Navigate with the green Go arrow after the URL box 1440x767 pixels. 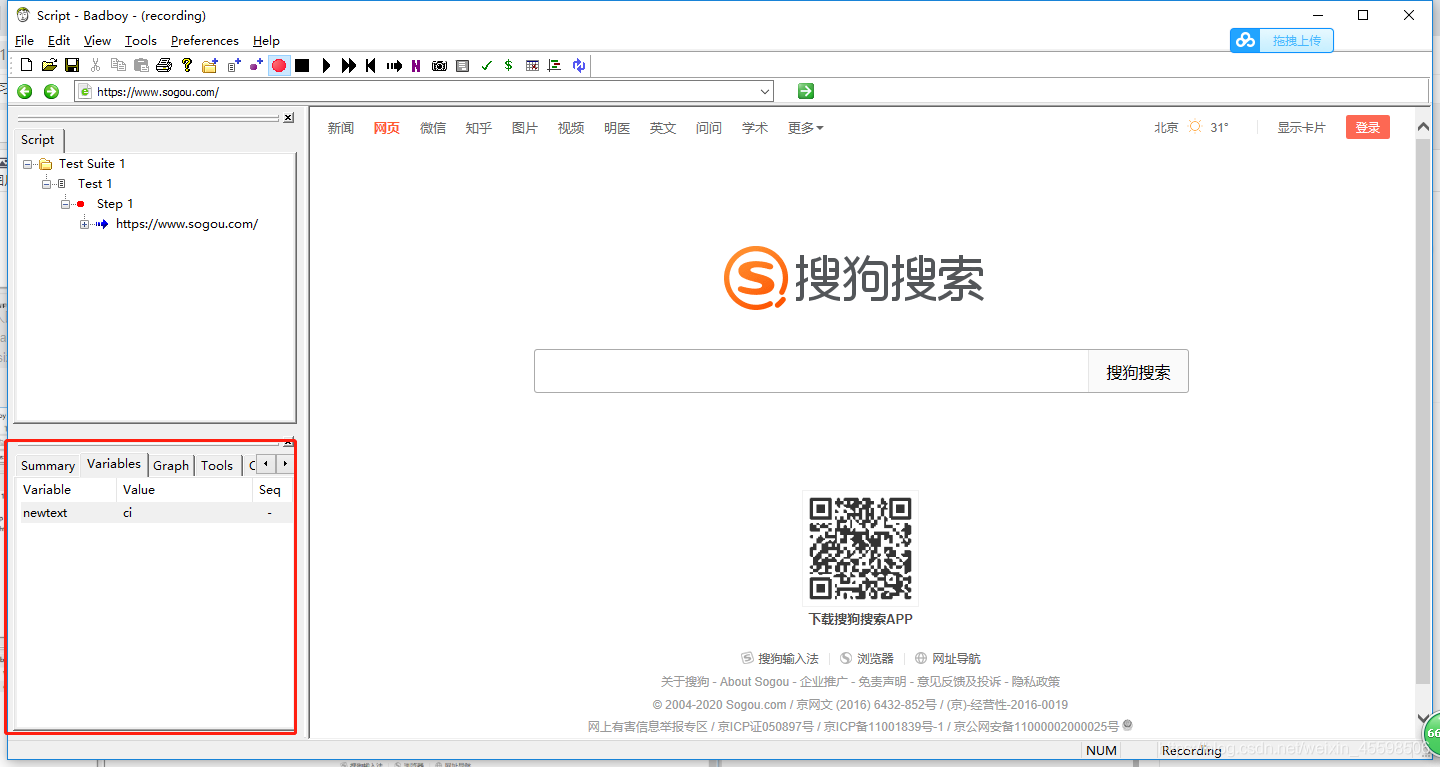(x=806, y=91)
